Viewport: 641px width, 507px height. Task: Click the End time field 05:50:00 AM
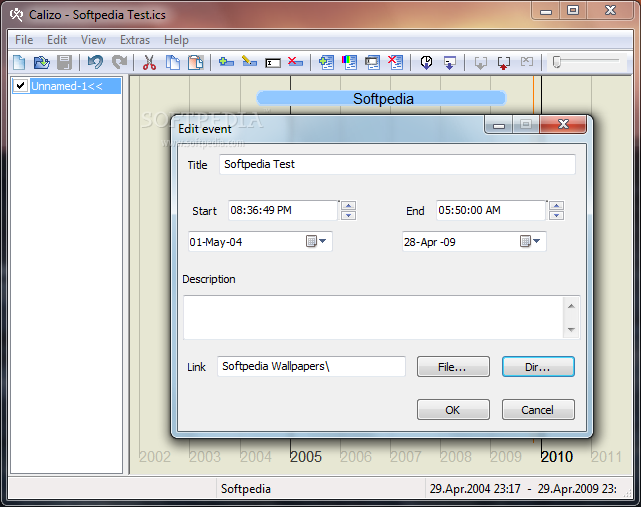coord(491,210)
